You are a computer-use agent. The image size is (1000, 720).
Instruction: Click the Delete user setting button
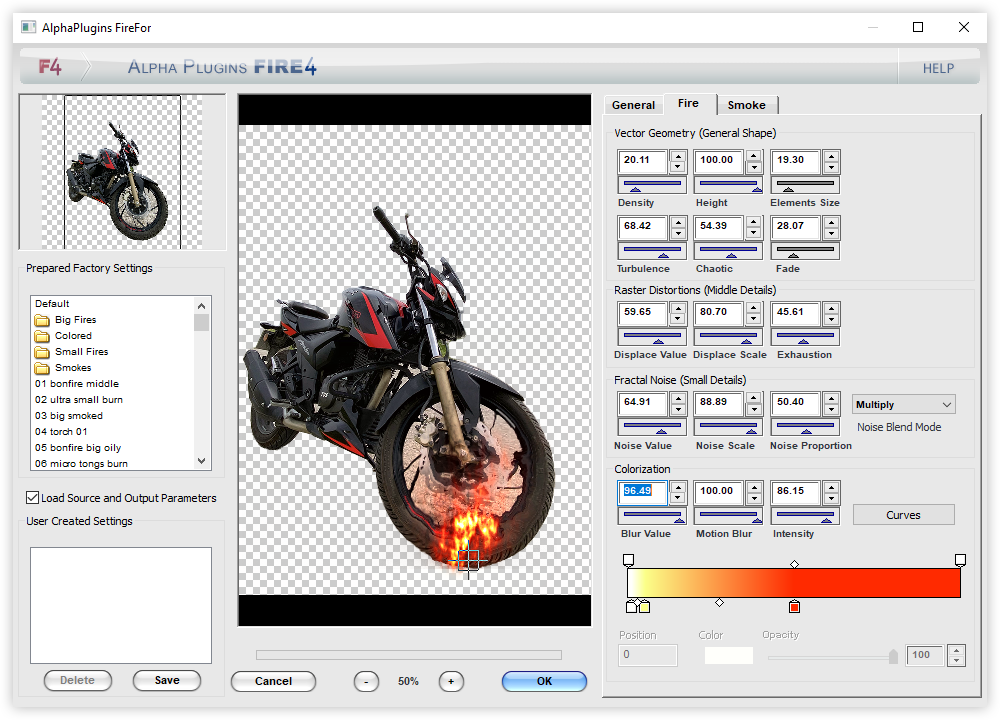point(77,680)
